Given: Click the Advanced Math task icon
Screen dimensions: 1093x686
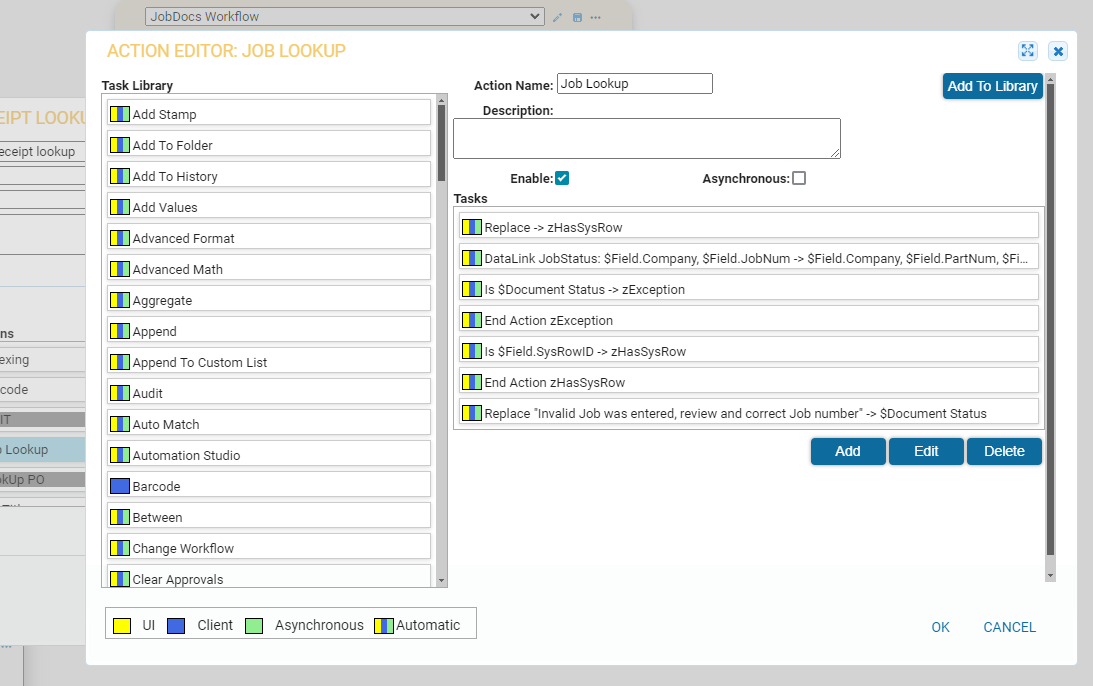Looking at the screenshot, I should tap(120, 269).
